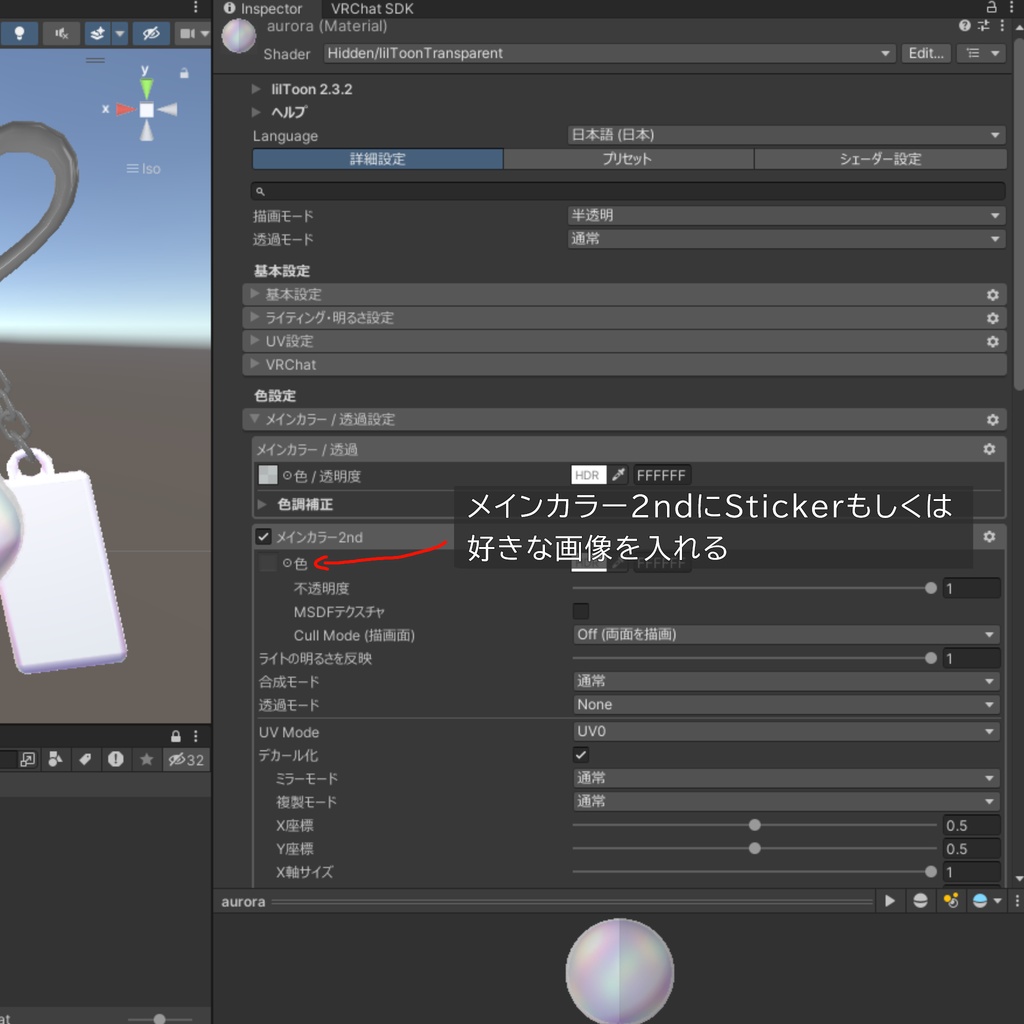Toggle hidden objects visibility eye icon
1024x1024 pixels.
(151, 33)
